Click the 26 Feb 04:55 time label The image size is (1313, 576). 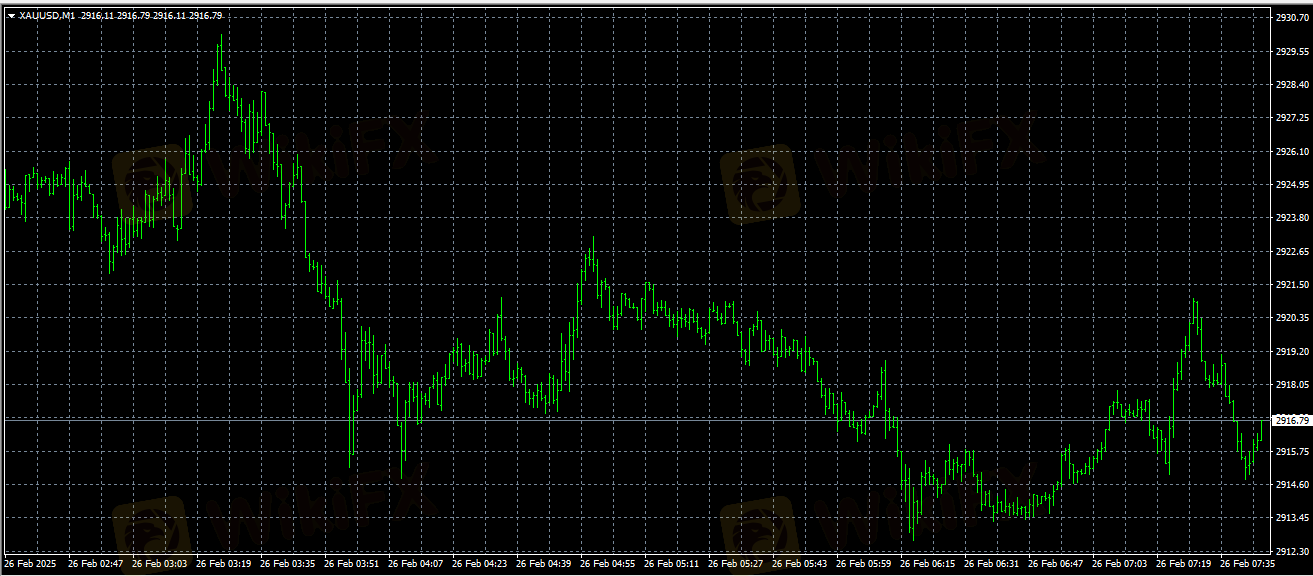608,565
